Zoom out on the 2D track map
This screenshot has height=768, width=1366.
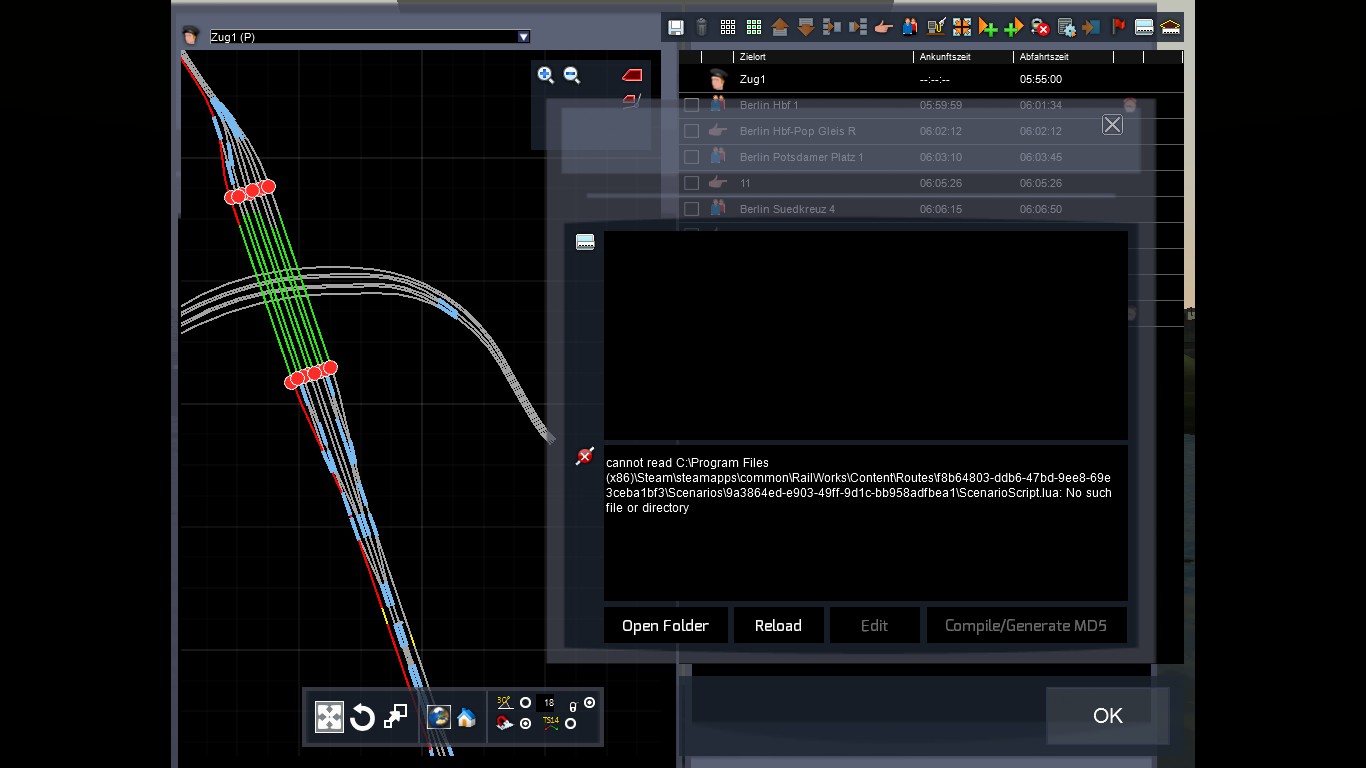[x=572, y=75]
